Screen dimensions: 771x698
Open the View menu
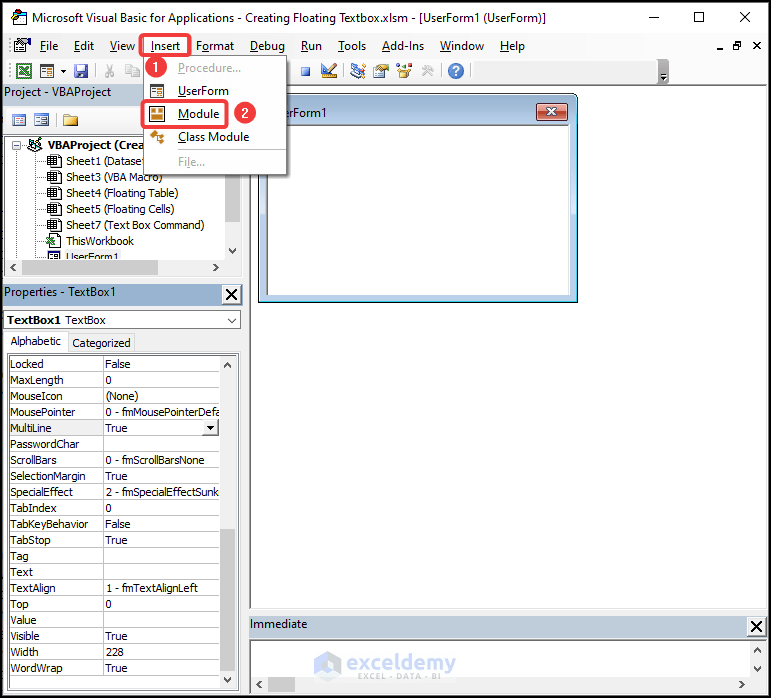coord(122,46)
